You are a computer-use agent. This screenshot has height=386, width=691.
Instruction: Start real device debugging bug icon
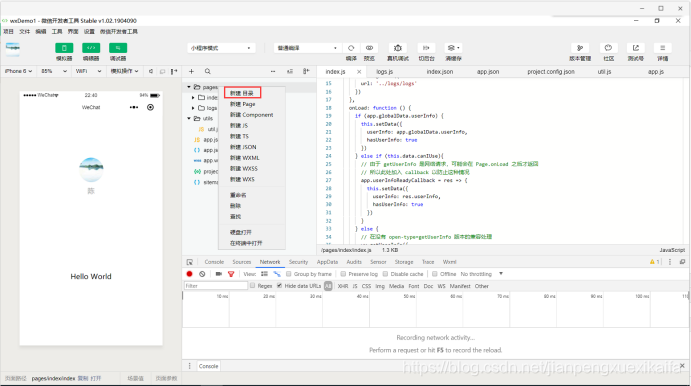coord(398,48)
